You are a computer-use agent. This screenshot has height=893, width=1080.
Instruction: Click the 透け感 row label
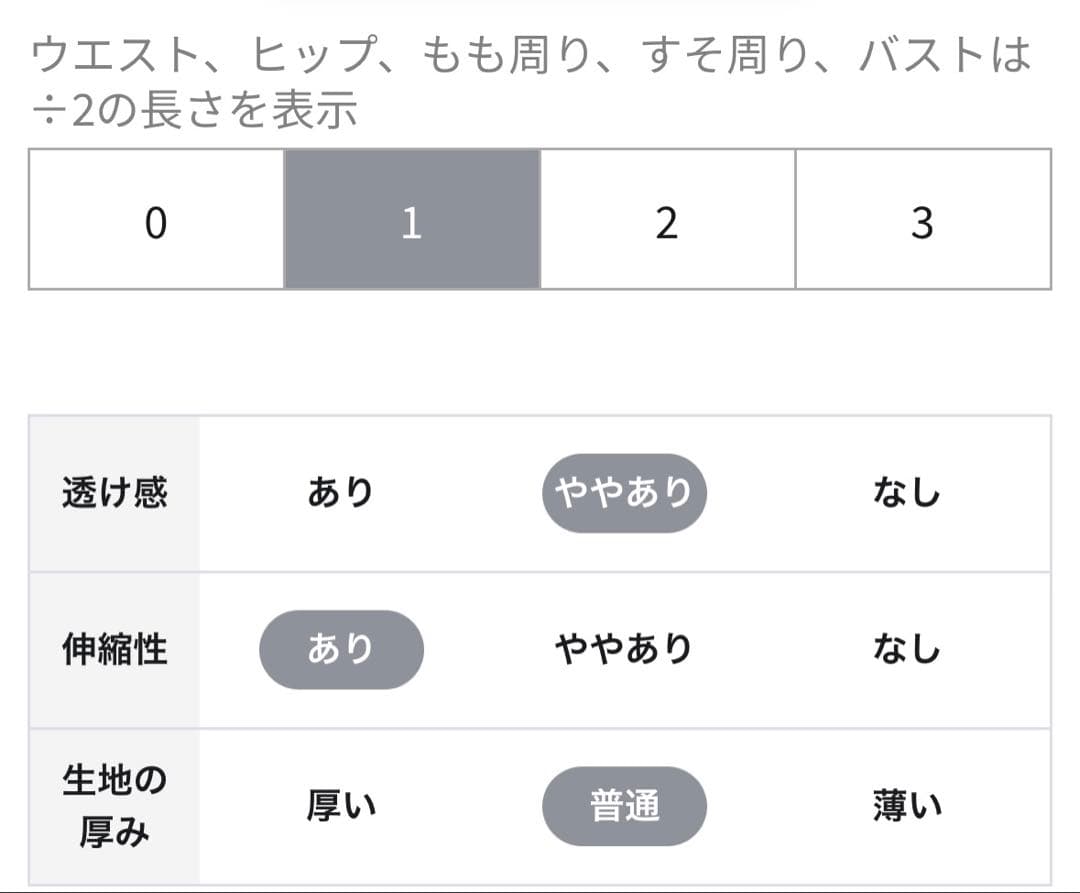114,493
